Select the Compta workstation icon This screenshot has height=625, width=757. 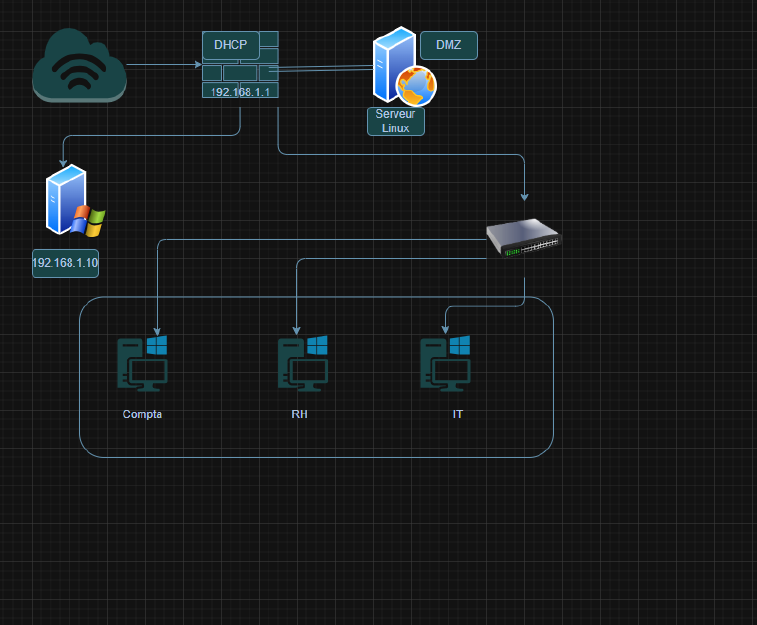(x=142, y=363)
